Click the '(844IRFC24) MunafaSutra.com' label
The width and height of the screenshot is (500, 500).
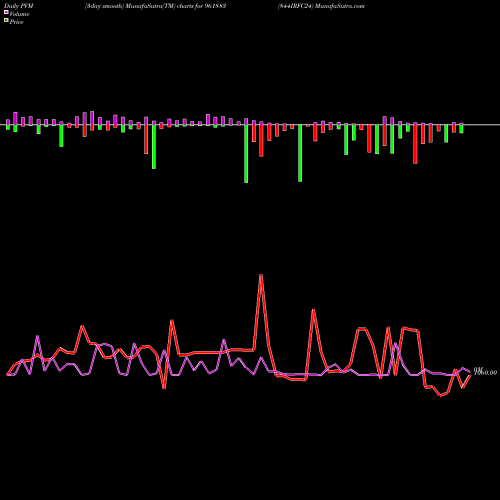(x=321, y=6)
